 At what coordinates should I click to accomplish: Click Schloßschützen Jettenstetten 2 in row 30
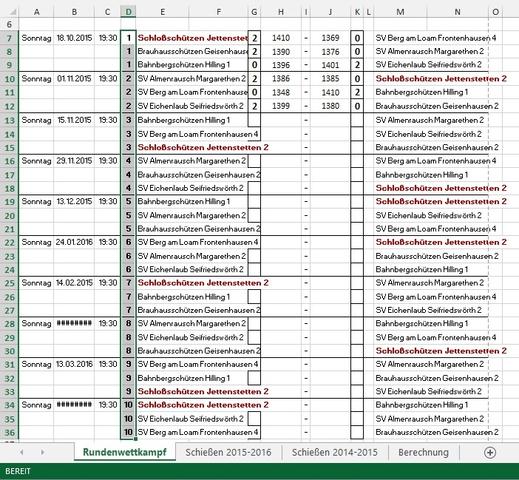(441, 351)
